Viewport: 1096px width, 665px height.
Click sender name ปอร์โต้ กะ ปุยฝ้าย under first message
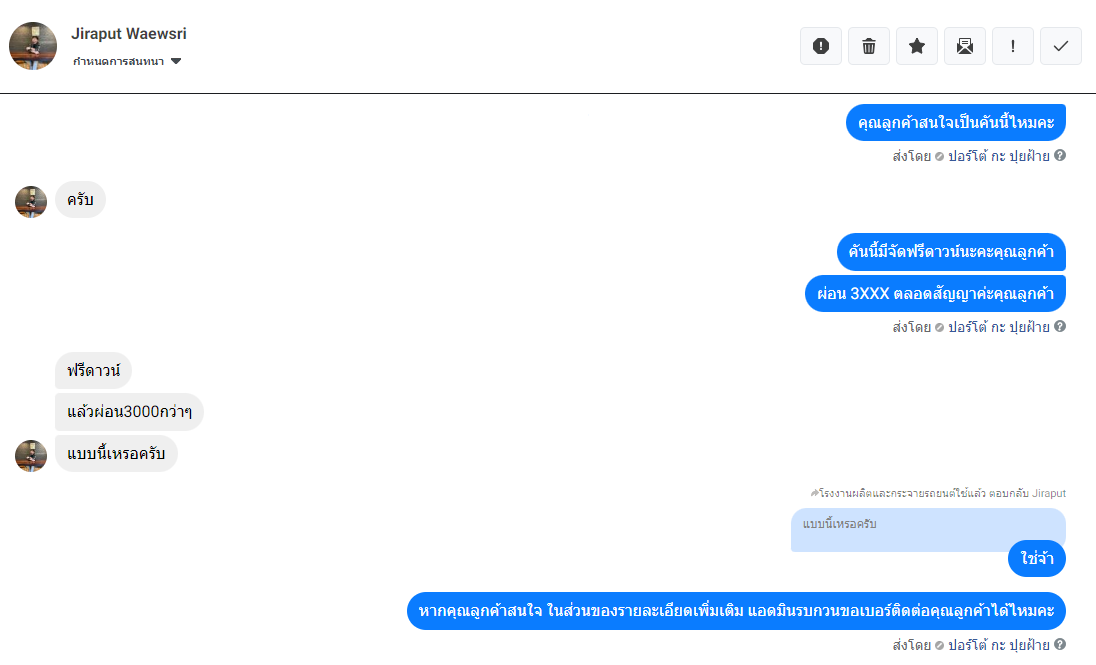[999, 156]
